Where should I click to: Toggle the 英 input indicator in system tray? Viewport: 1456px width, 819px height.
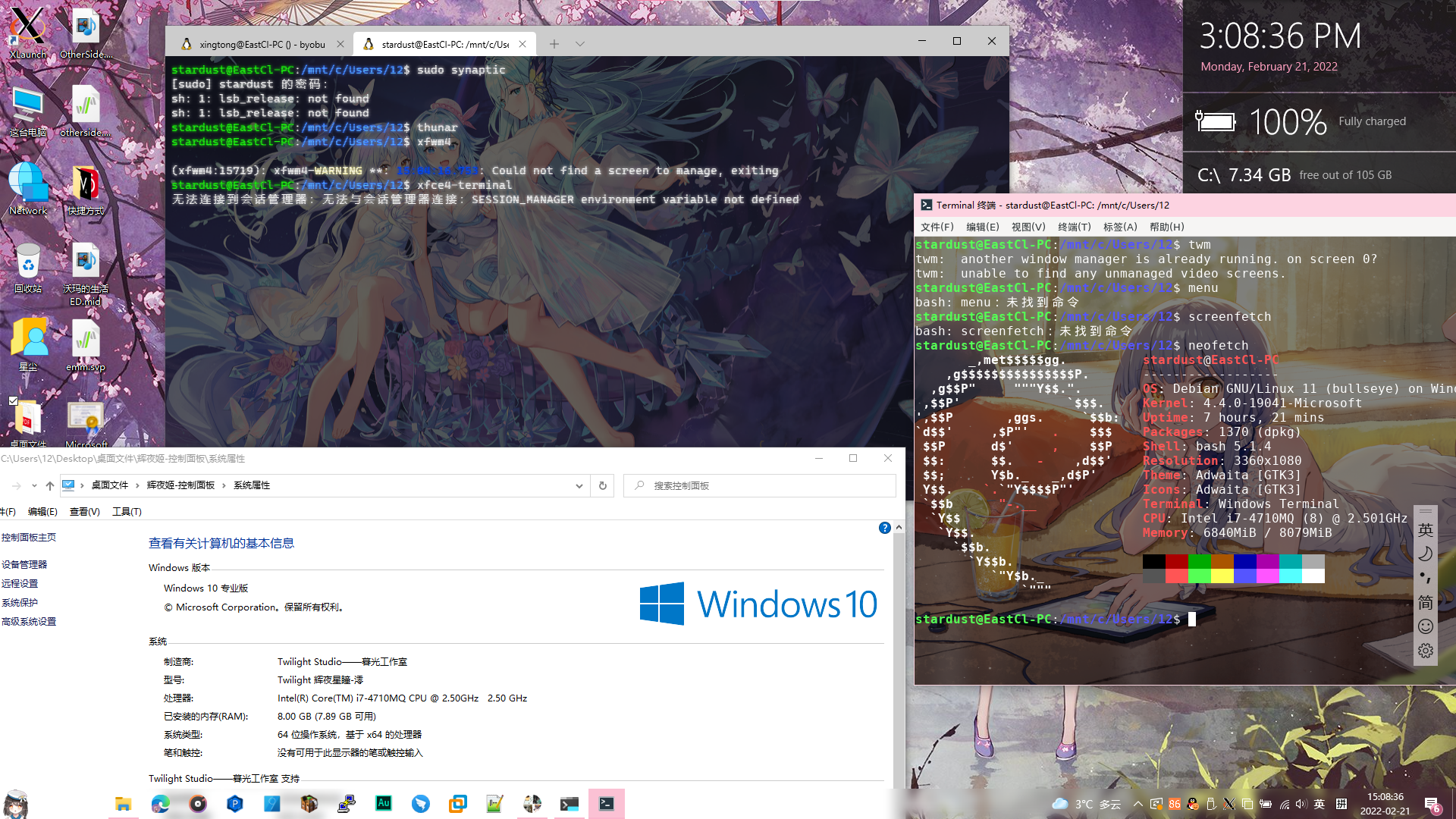click(1319, 804)
